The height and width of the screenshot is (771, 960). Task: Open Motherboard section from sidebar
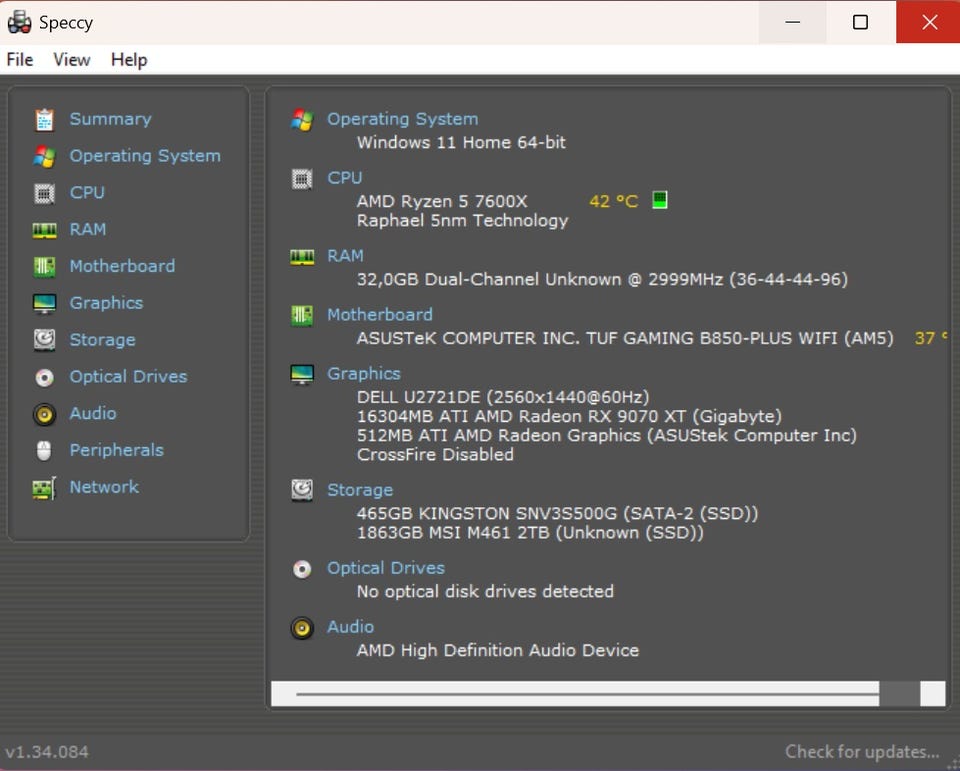pos(122,266)
